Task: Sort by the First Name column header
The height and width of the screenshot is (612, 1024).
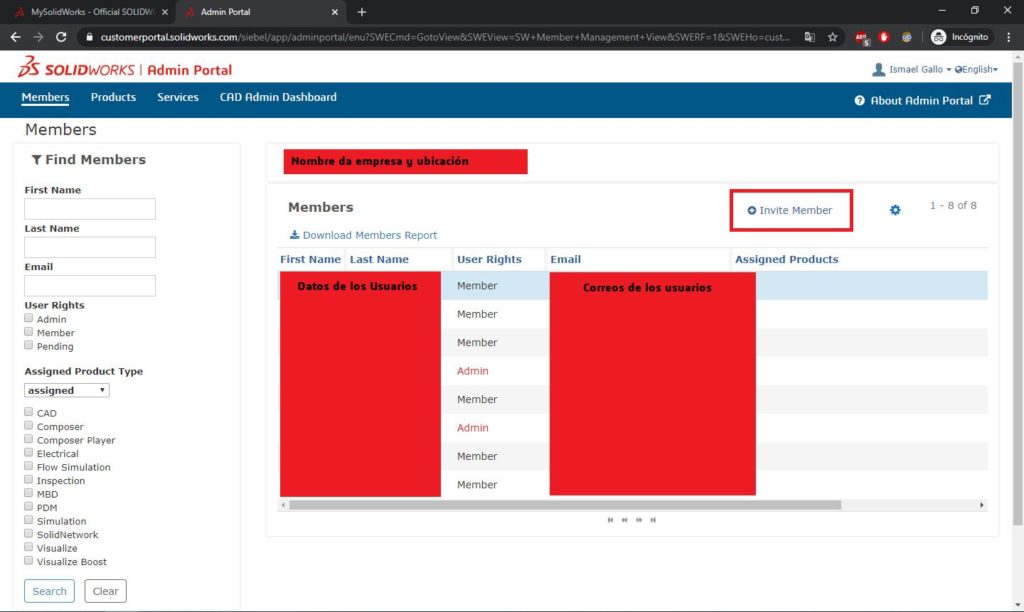Action: tap(310, 259)
